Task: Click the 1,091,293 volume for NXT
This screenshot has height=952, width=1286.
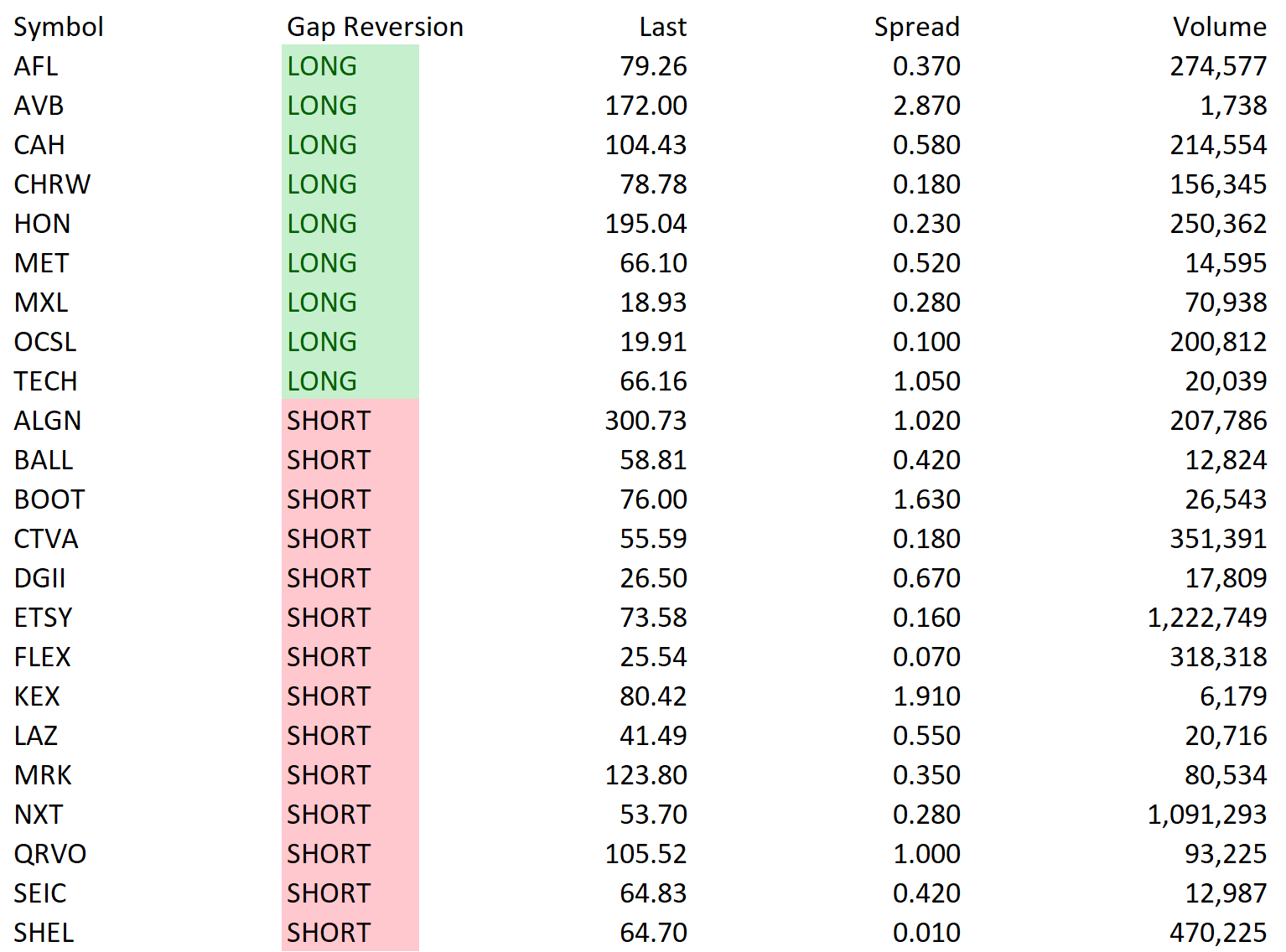Action: coord(1206,815)
